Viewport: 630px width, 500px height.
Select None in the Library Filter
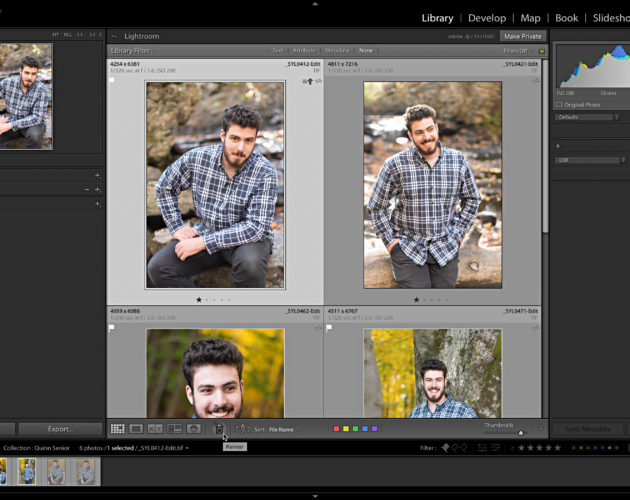pyautogui.click(x=366, y=51)
